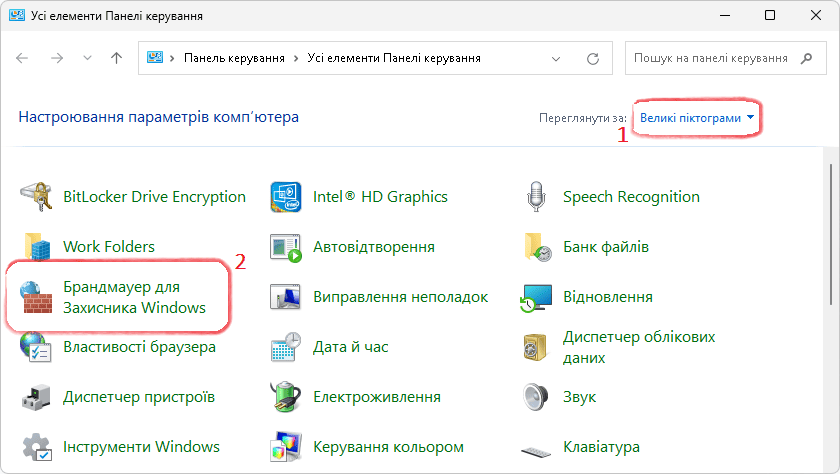Screen dimensions: 840x474
Task: Expand chevron after Панель керування breadcrumb
Action: pos(296,58)
